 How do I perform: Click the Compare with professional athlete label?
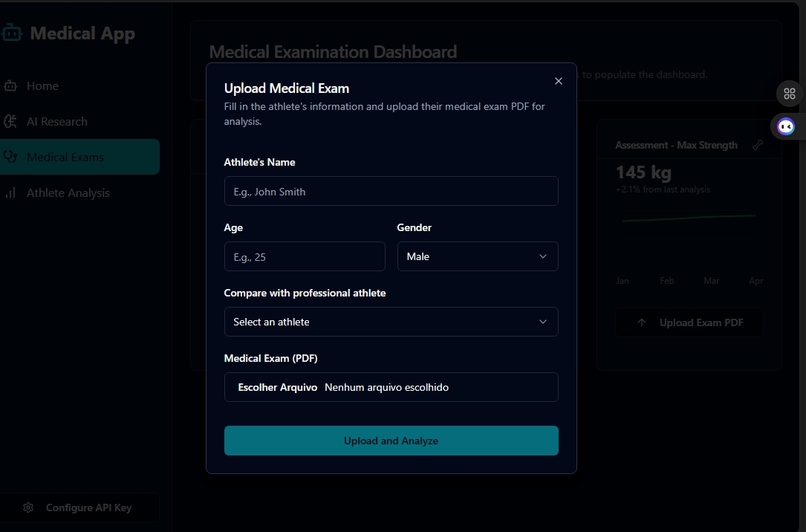point(305,293)
